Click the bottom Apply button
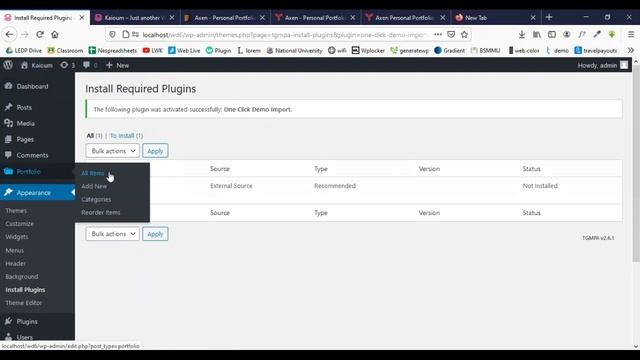 (155, 234)
